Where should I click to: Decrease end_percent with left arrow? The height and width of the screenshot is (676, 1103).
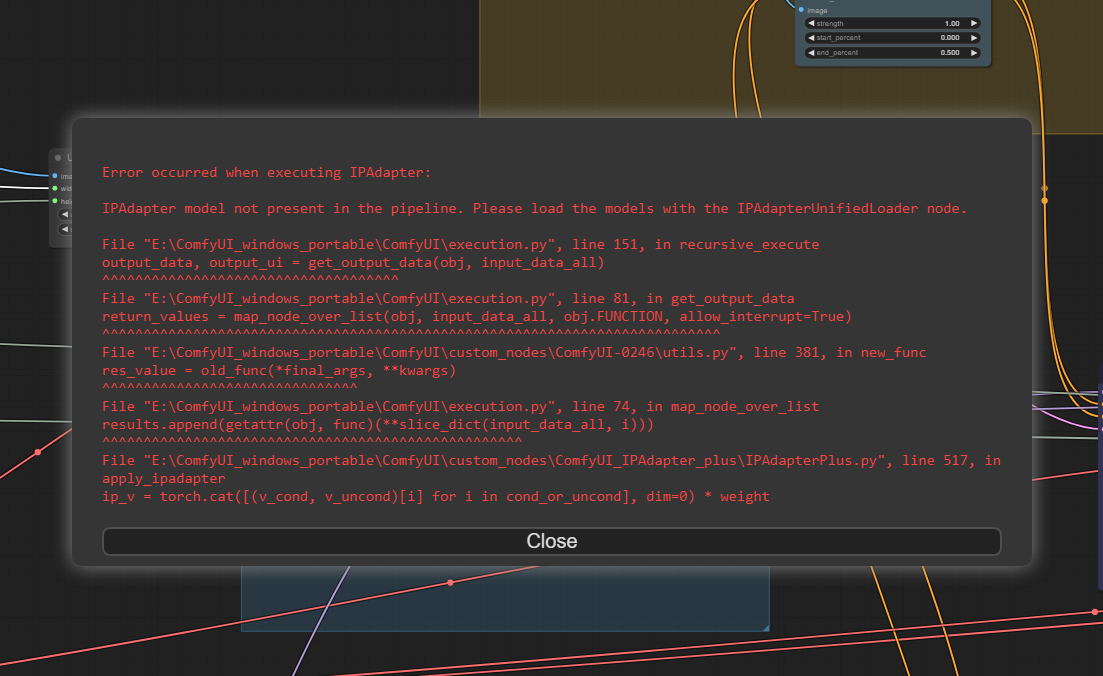click(811, 53)
